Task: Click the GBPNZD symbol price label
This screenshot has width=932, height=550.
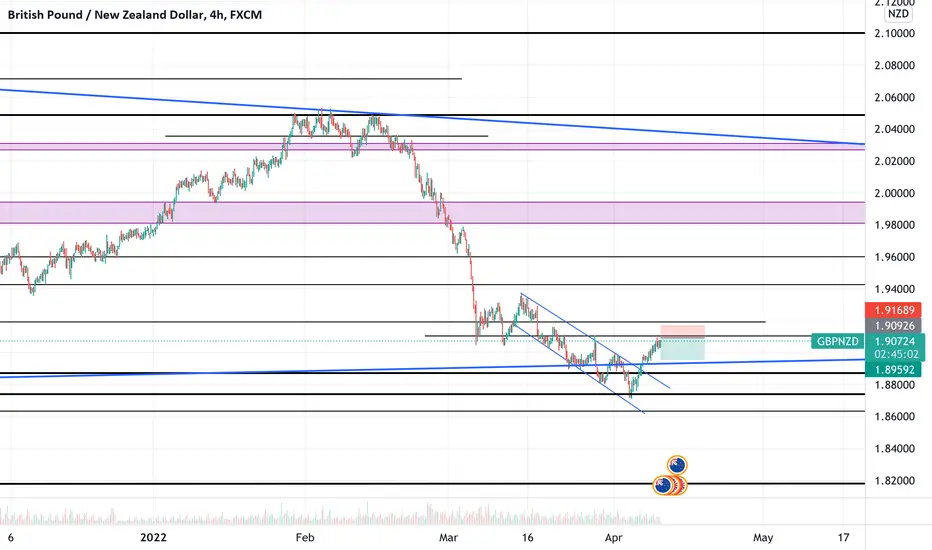Action: click(x=837, y=341)
